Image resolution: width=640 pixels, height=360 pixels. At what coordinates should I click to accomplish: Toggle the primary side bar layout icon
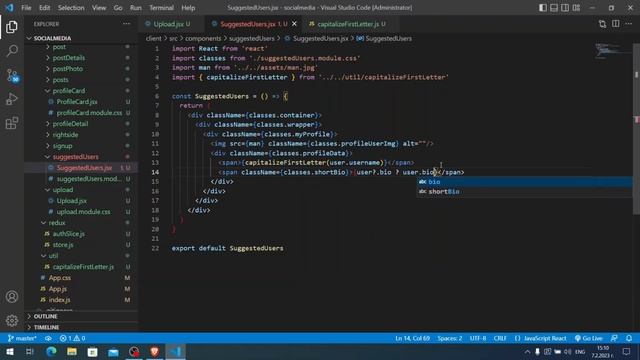(x=543, y=8)
